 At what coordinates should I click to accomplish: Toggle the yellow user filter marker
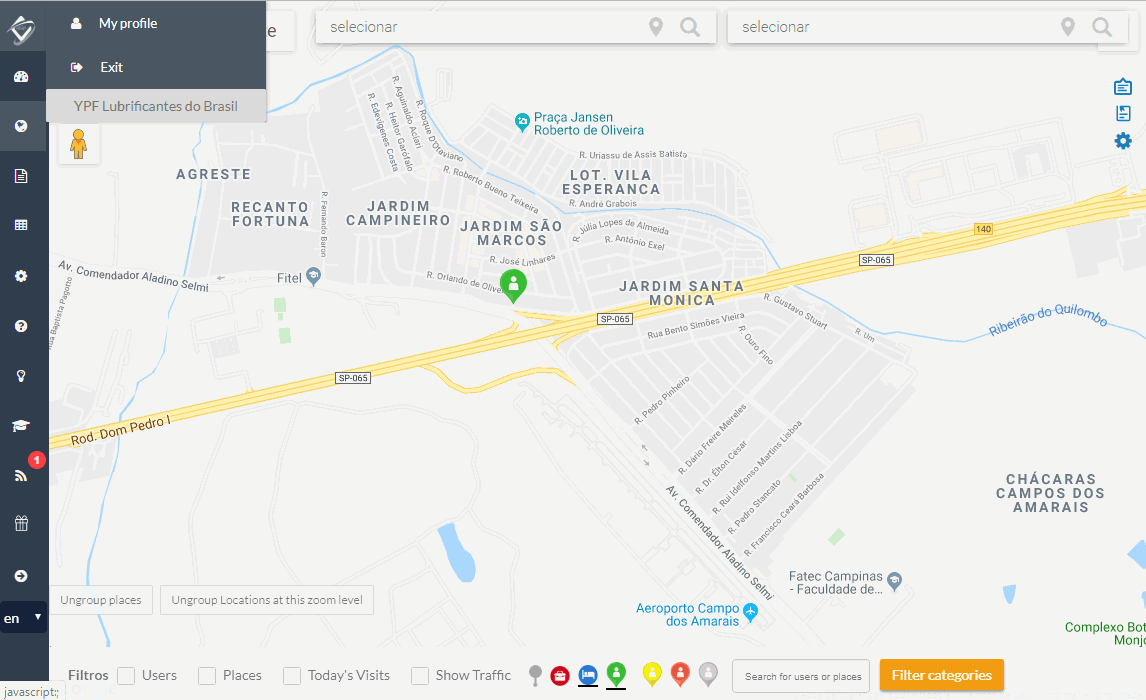click(652, 674)
